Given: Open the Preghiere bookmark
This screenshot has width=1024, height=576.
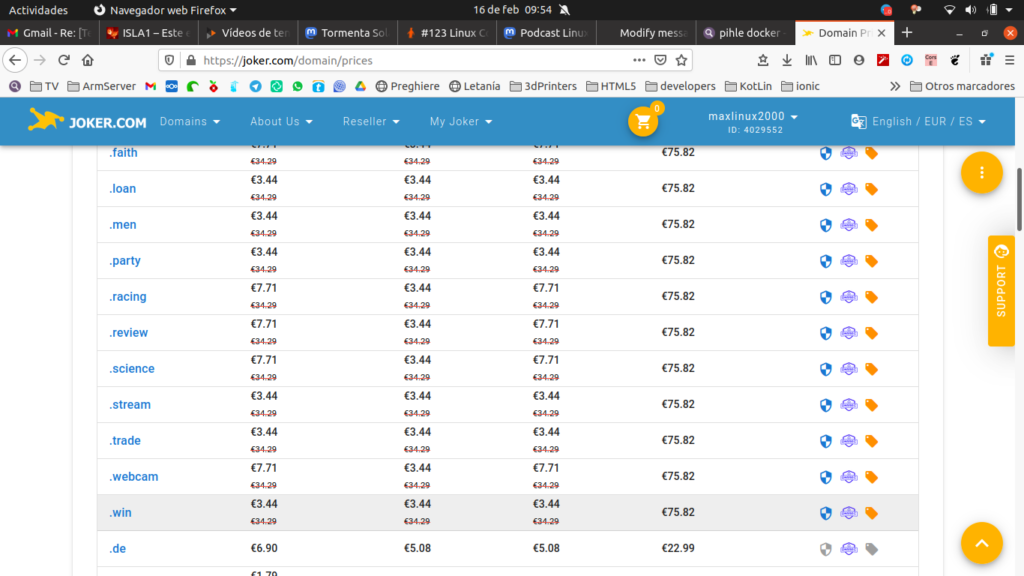Looking at the screenshot, I should pos(408,86).
